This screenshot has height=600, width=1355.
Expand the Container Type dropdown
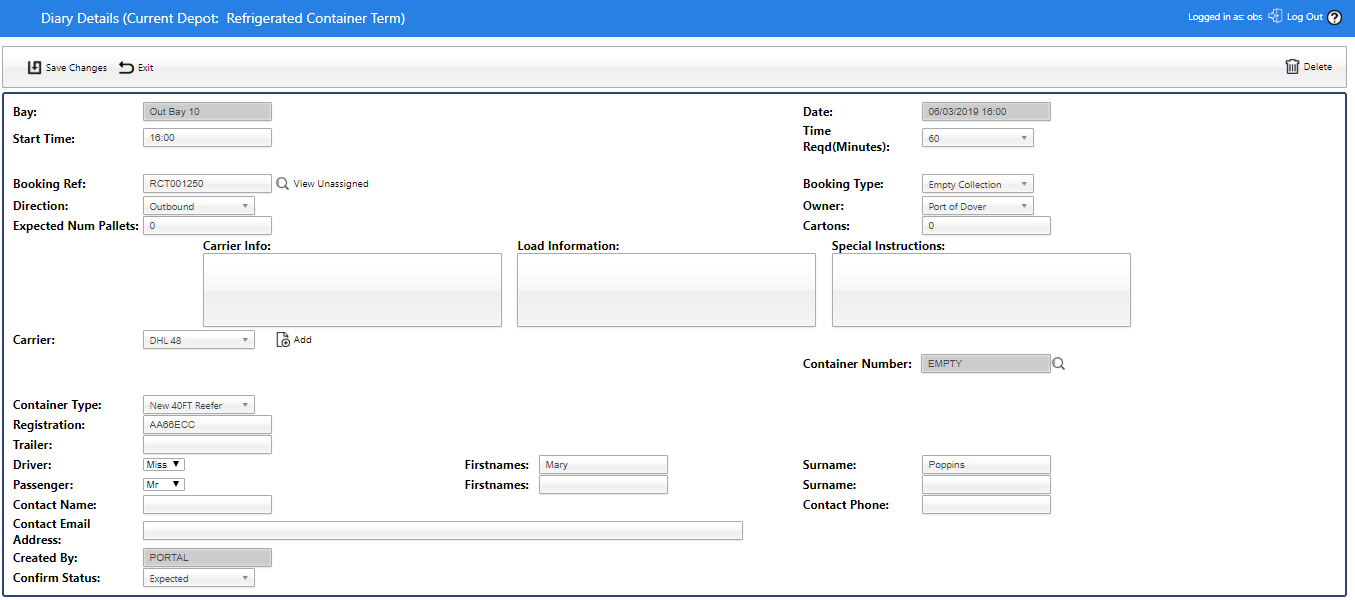coord(199,406)
